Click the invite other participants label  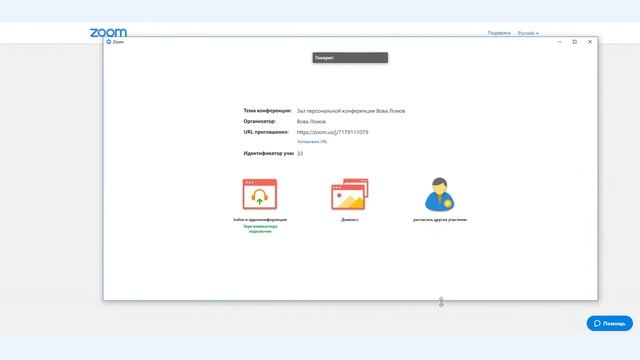click(x=440, y=220)
